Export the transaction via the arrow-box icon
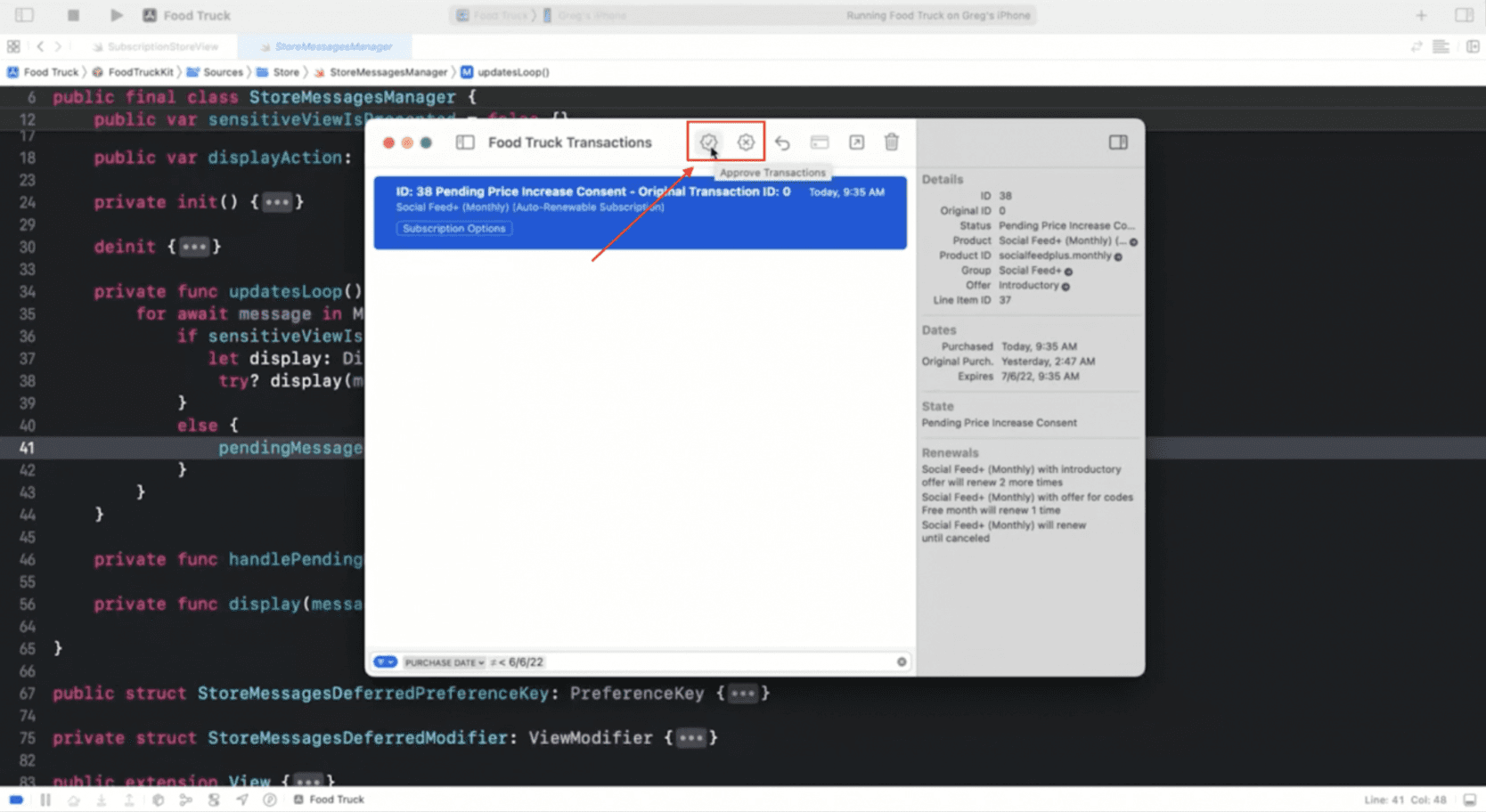1486x812 pixels. 856,142
